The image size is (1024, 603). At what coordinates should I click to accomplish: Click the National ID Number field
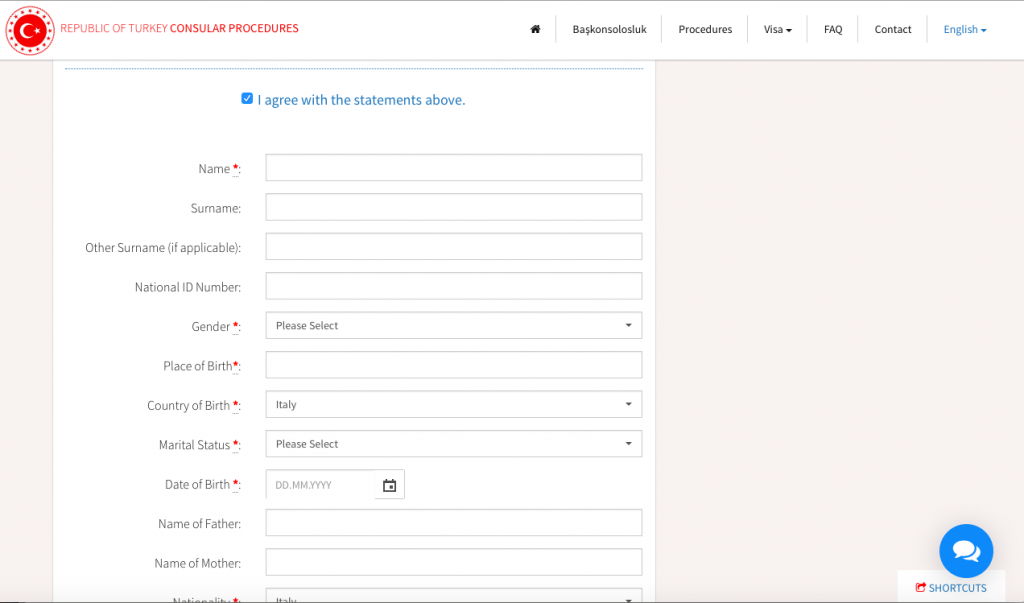[453, 285]
